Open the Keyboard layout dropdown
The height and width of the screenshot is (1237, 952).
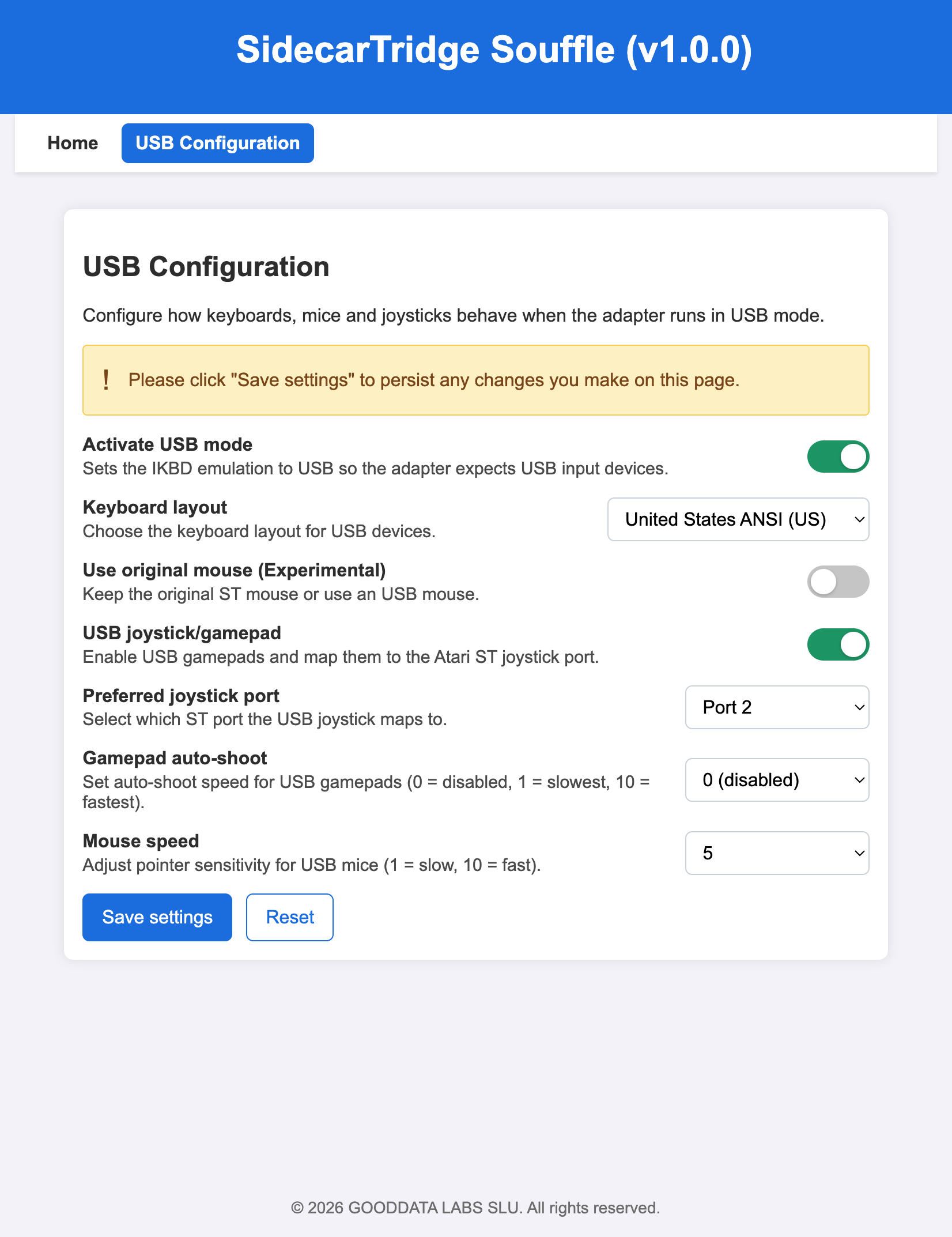click(738, 519)
